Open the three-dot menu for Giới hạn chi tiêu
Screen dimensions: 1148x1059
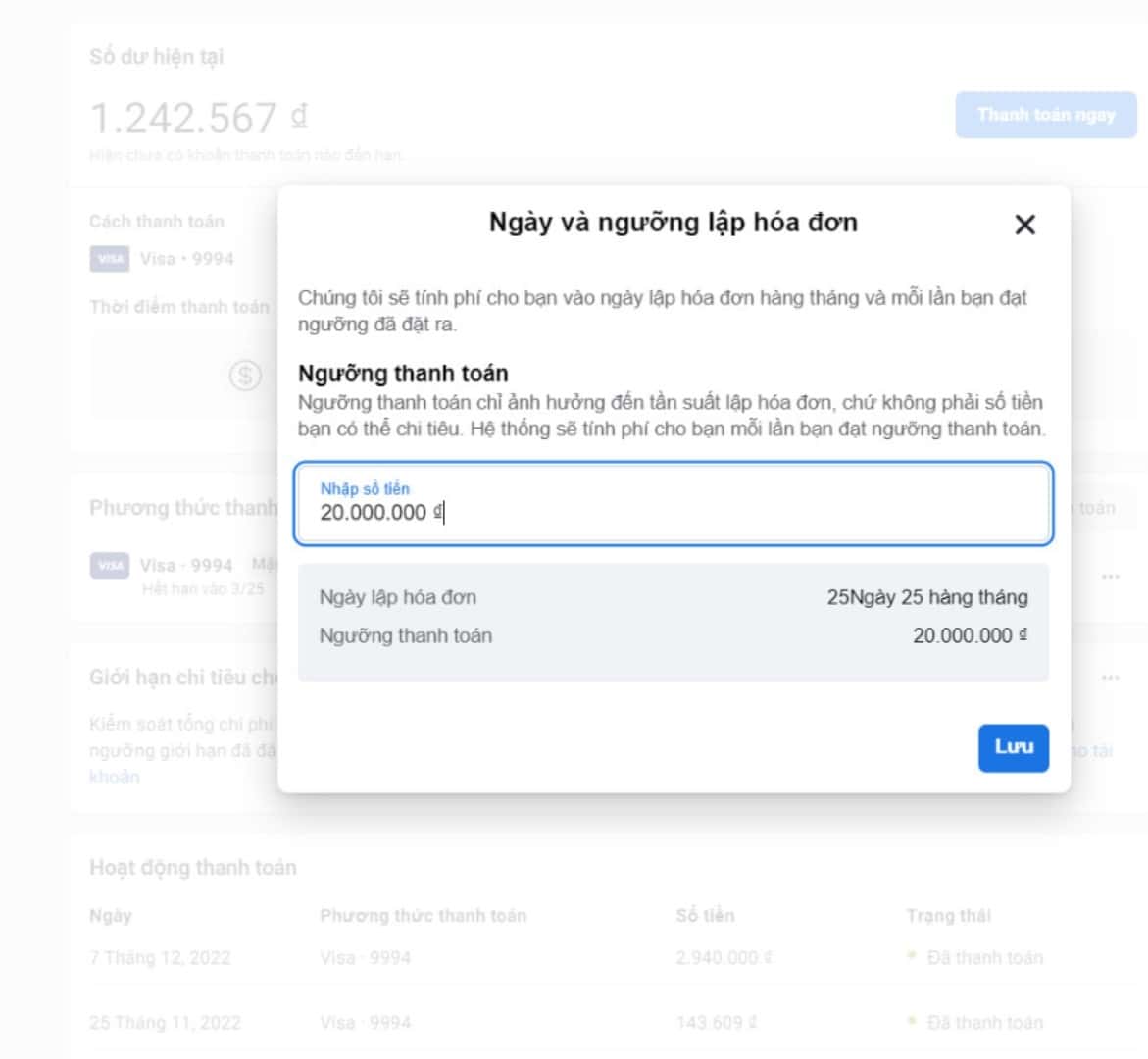(1110, 678)
